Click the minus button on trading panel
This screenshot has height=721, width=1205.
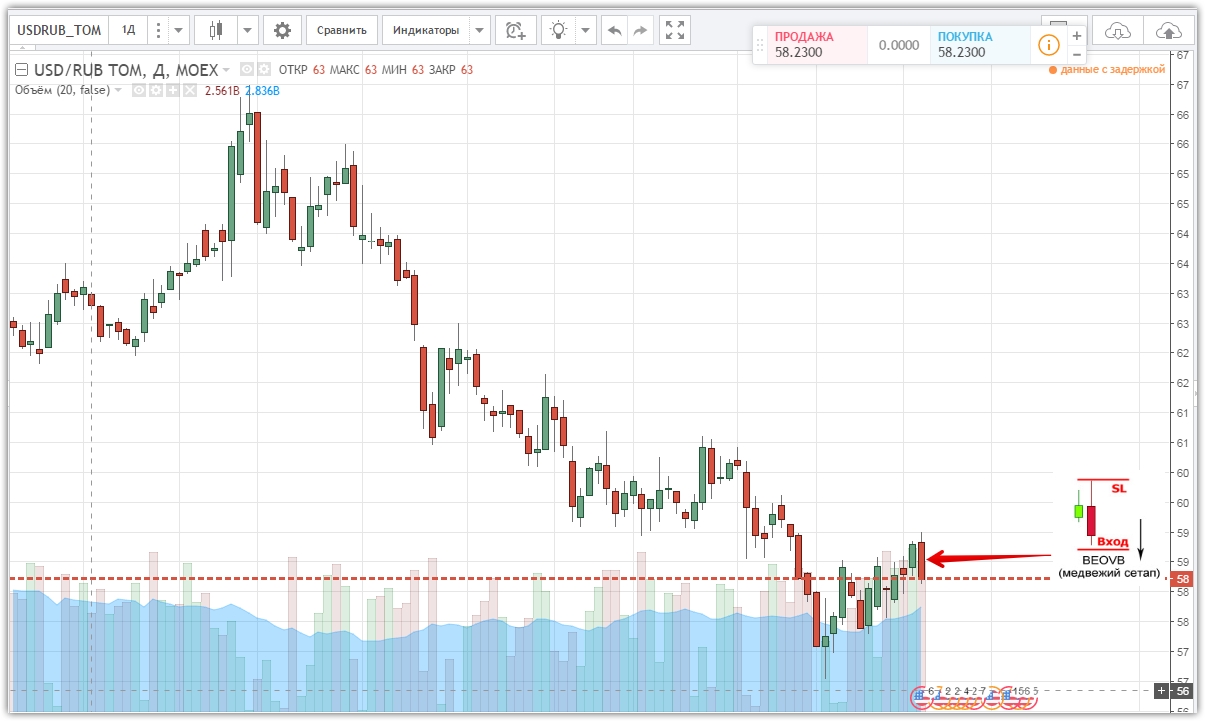(1076, 54)
